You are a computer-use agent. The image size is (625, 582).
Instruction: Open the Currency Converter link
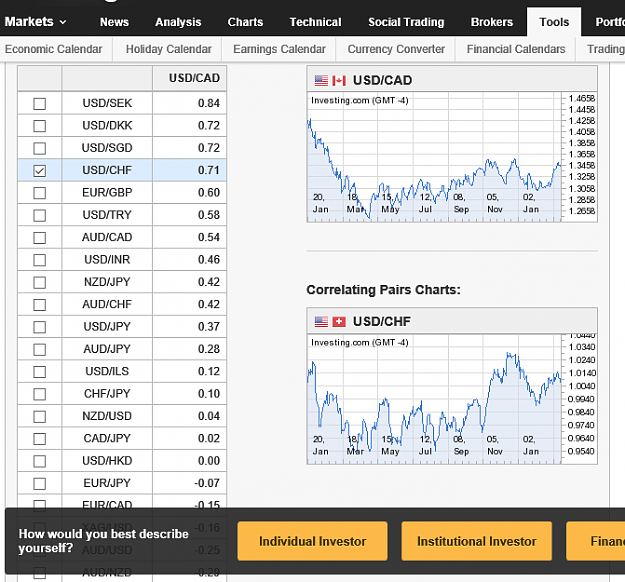[396, 49]
